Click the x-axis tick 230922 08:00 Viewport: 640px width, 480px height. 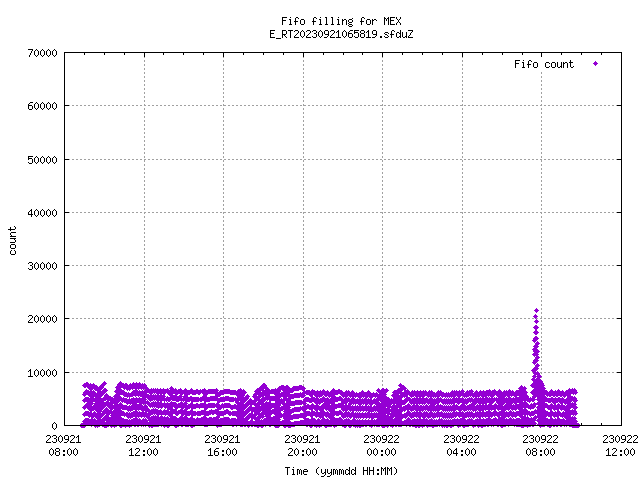point(541,446)
